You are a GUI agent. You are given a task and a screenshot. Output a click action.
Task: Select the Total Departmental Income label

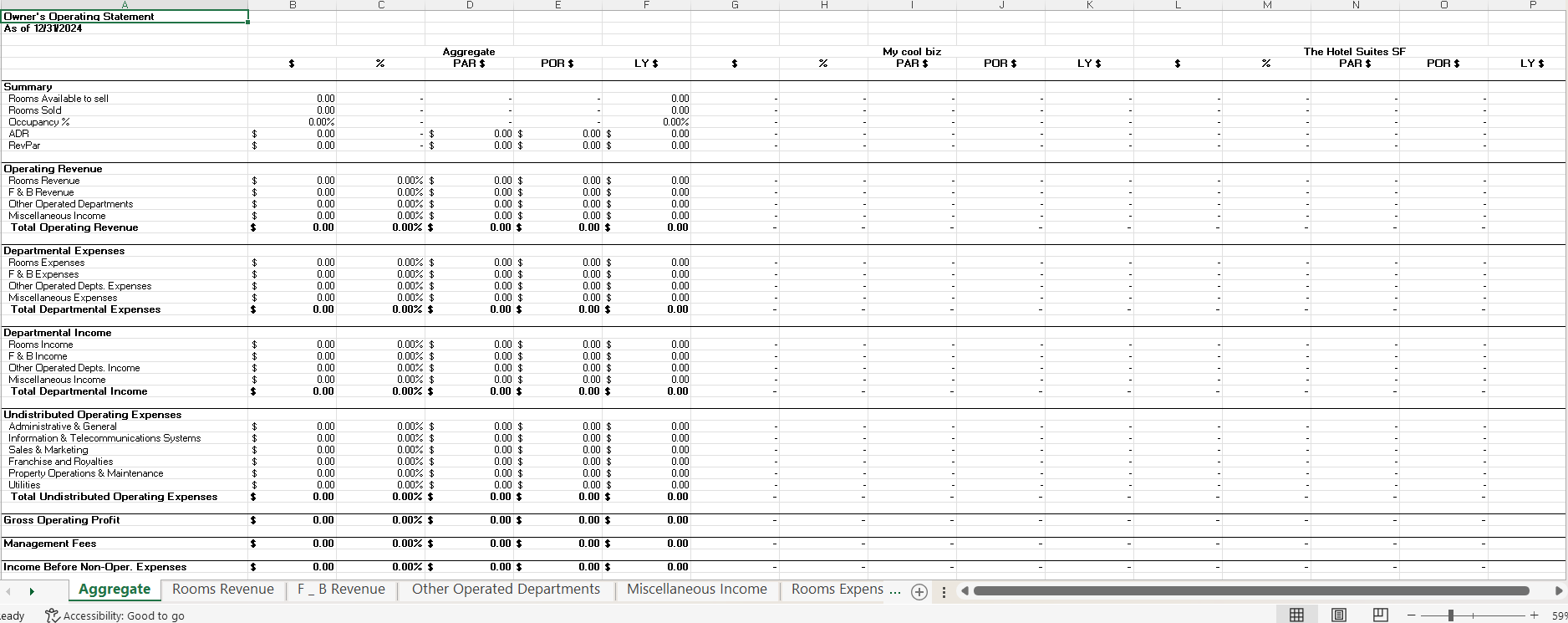[x=79, y=391]
